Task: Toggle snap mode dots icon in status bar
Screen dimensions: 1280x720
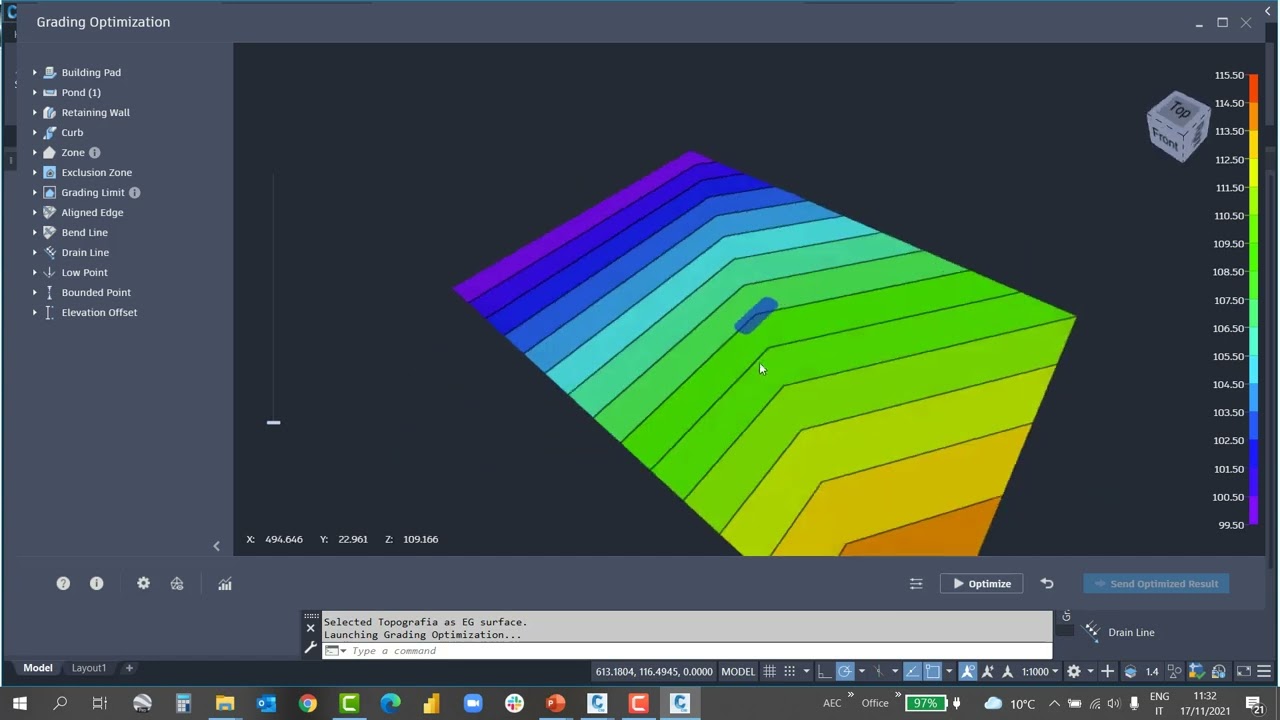Action: click(789, 672)
